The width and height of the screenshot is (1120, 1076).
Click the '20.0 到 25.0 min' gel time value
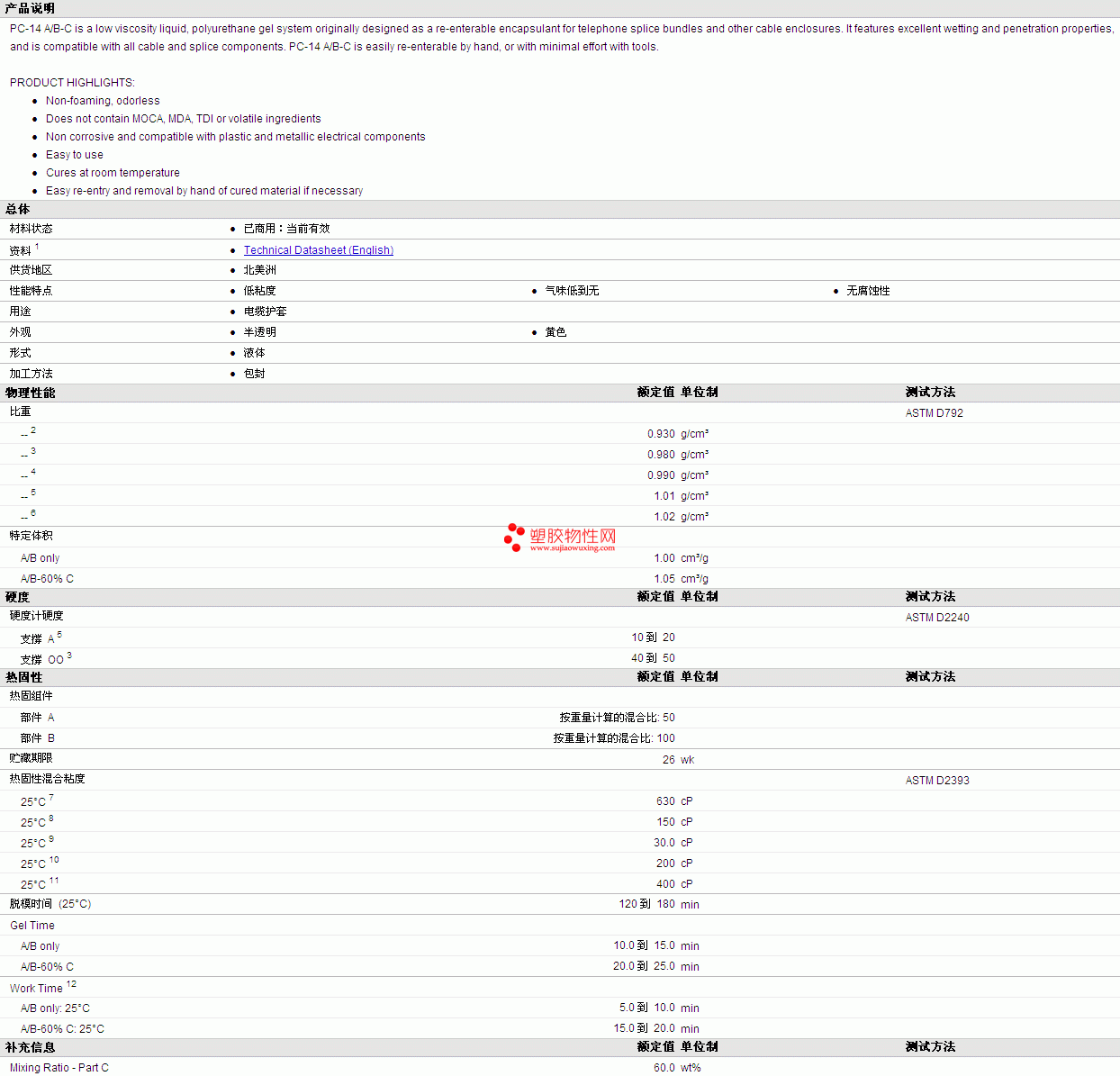(656, 966)
